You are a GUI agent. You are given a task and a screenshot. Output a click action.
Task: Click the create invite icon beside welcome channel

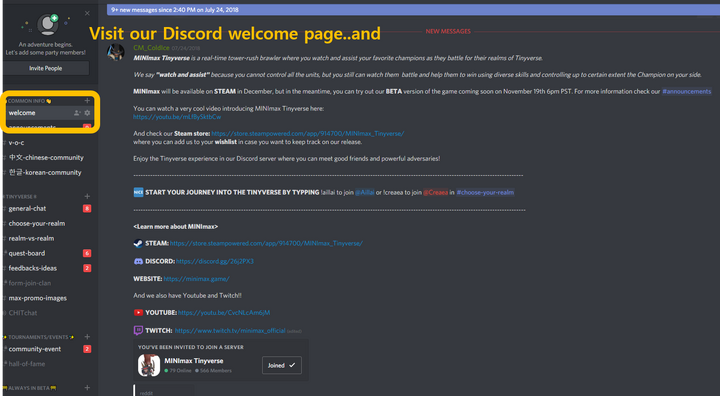pos(77,113)
